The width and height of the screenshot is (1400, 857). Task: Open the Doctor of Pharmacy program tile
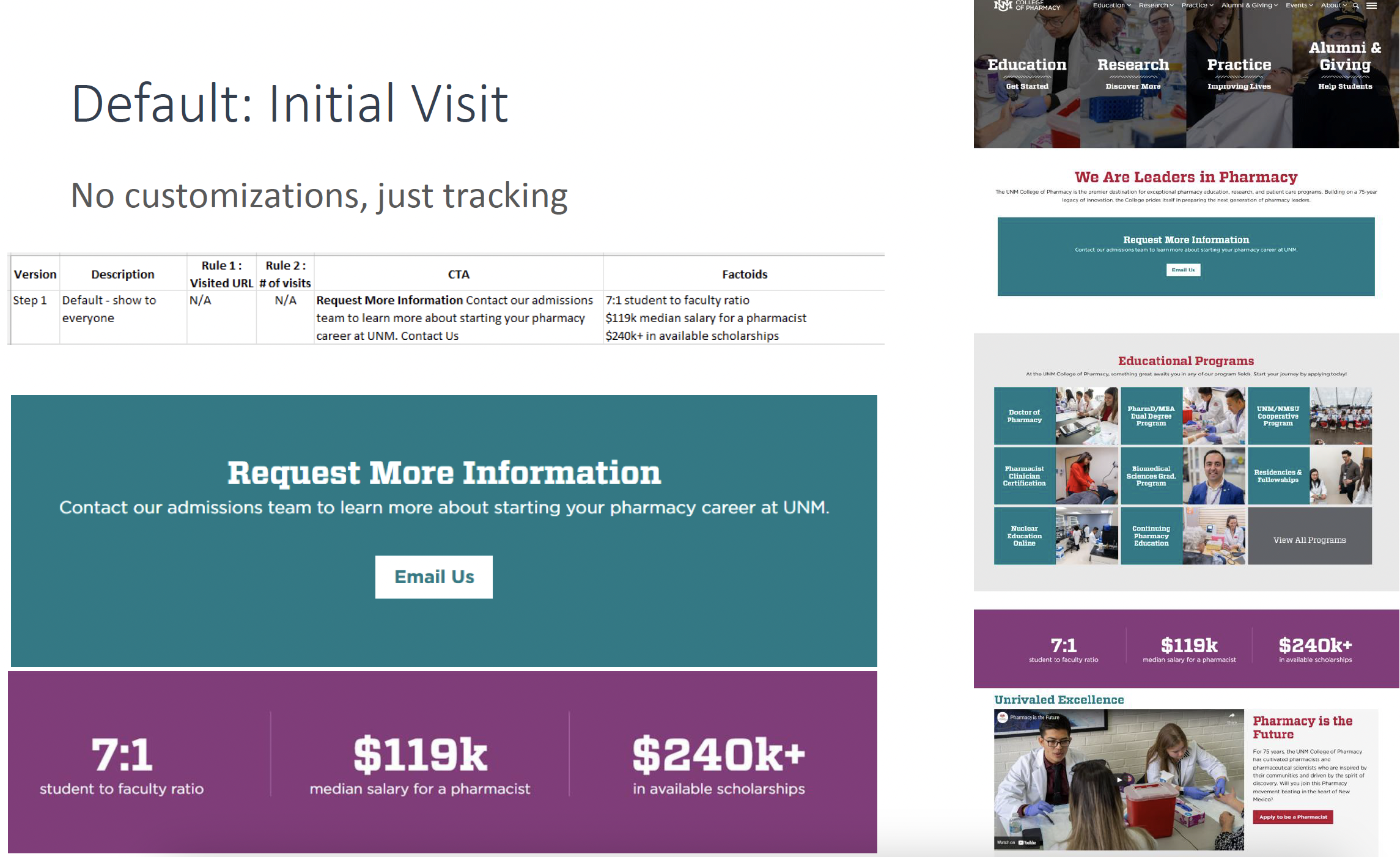1056,416
